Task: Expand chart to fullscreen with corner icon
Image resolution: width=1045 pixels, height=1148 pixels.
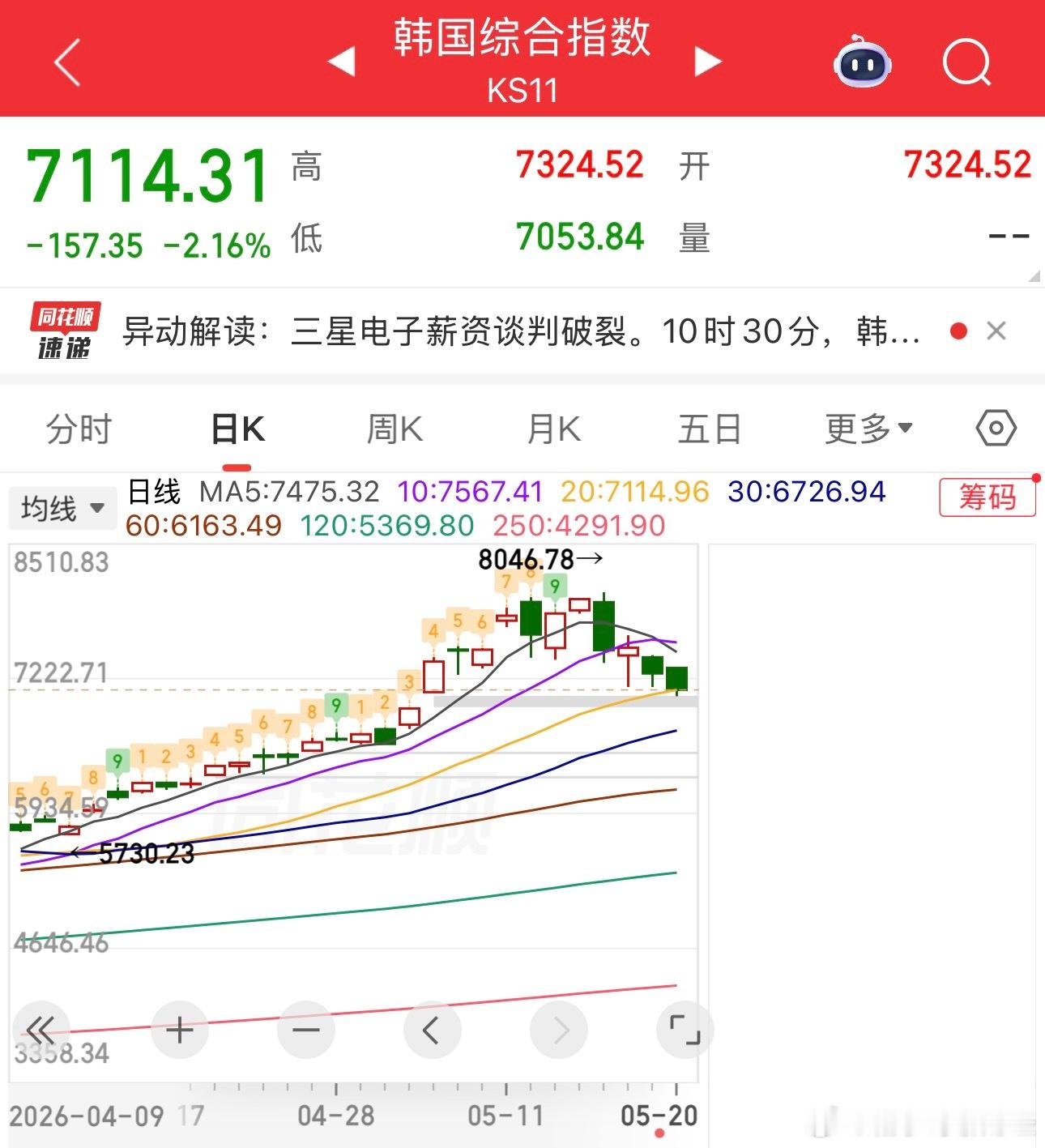Action: point(685,1031)
